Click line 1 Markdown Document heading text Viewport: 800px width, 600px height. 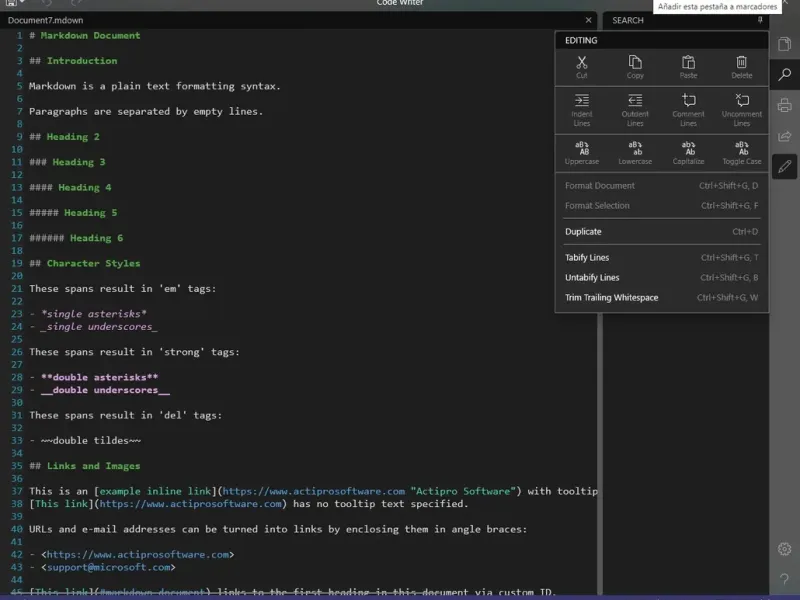pos(90,36)
